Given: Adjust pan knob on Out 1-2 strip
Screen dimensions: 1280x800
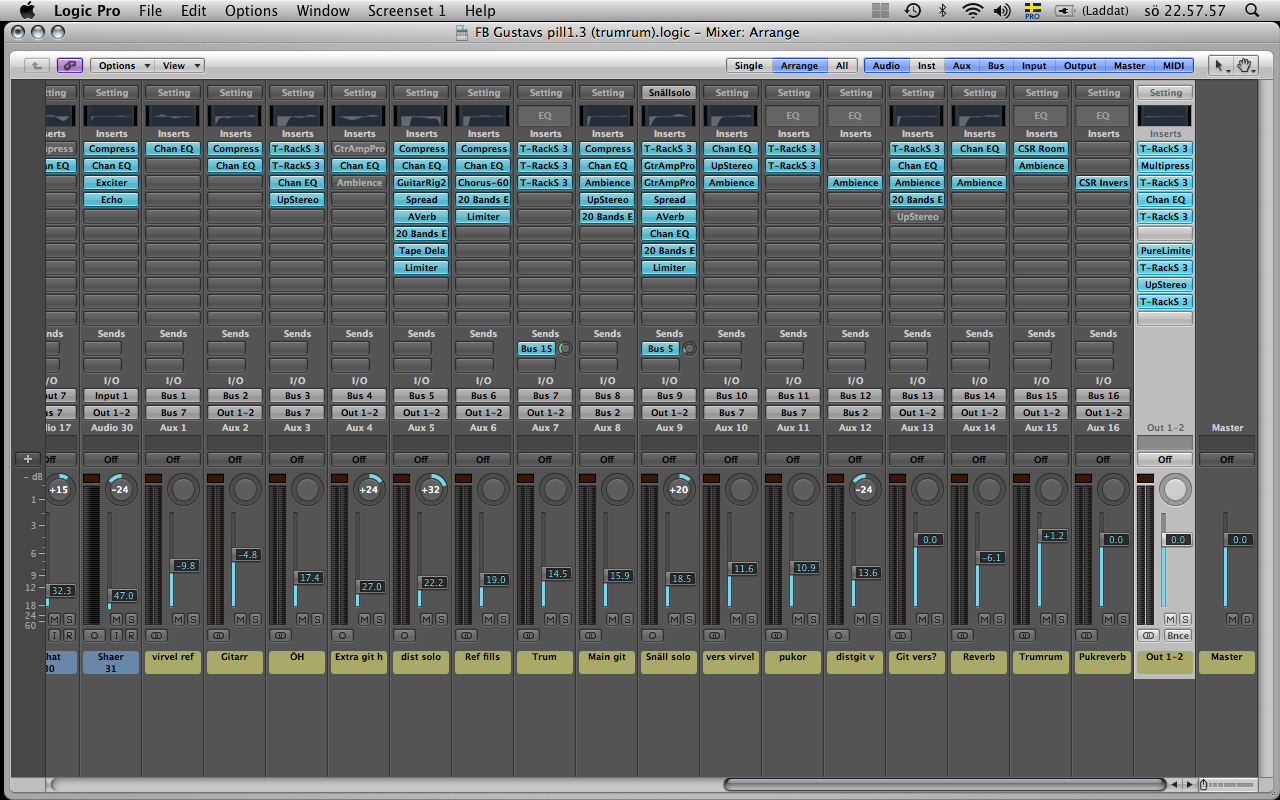Looking at the screenshot, I should pyautogui.click(x=1175, y=489).
